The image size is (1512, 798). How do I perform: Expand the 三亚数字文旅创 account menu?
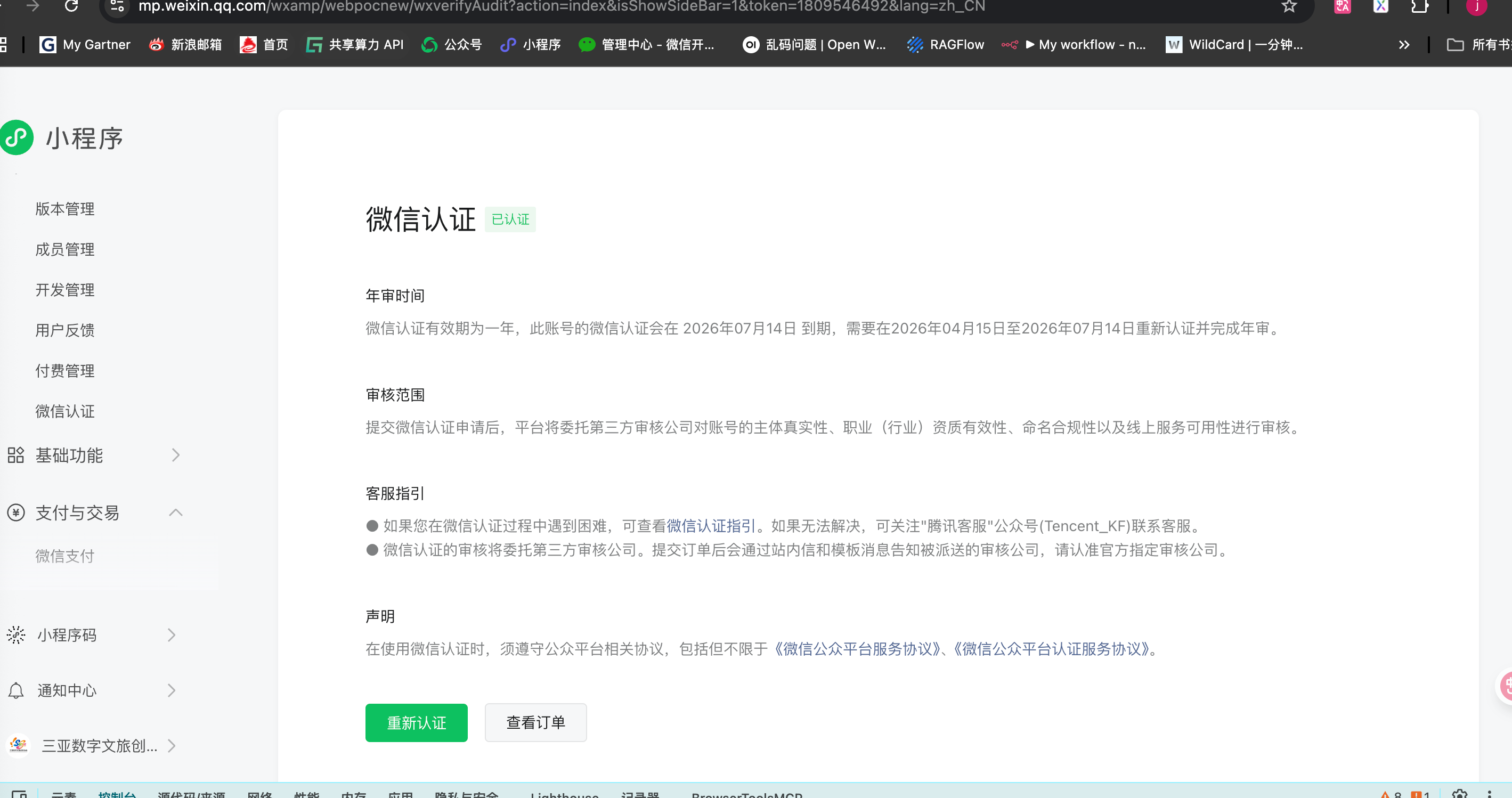click(172, 746)
